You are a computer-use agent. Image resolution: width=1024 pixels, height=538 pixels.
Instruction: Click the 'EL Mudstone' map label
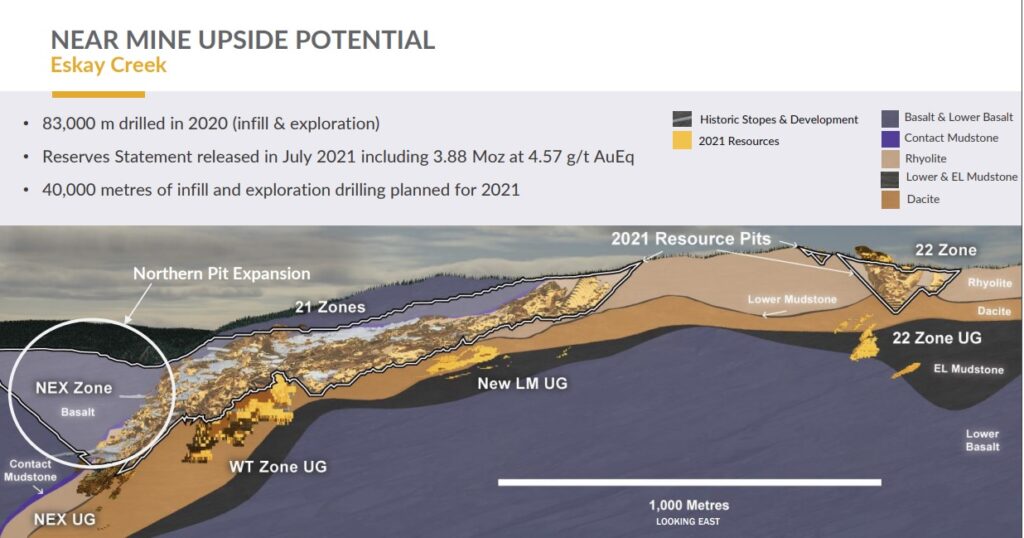click(968, 369)
